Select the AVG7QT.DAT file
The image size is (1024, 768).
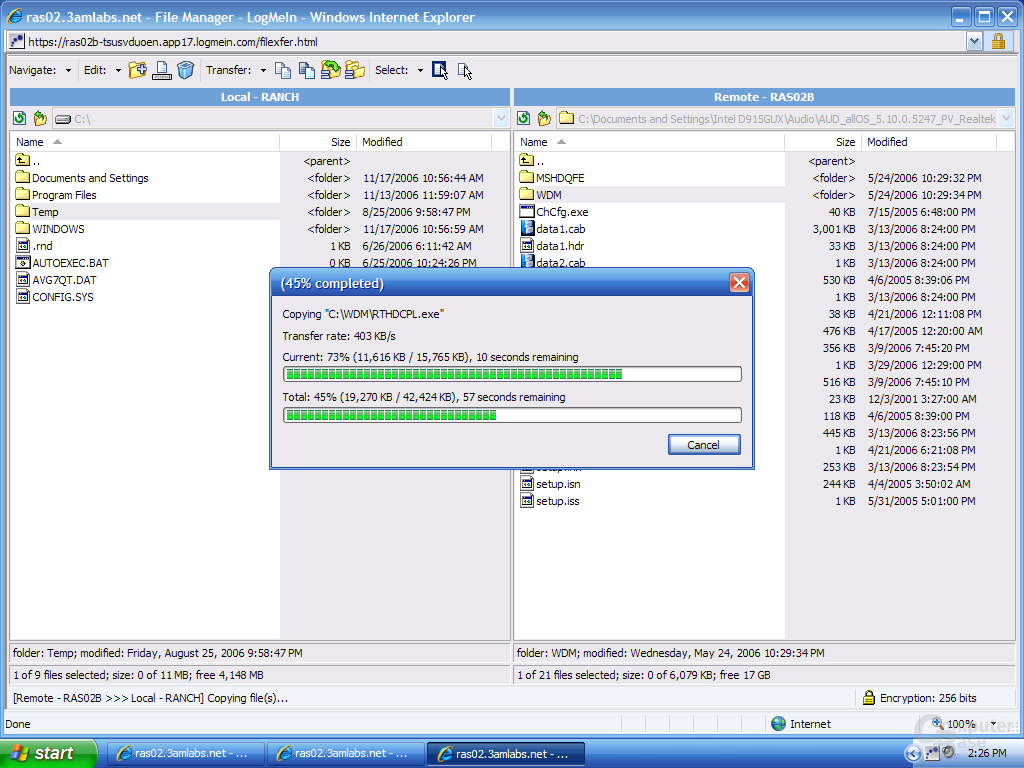click(64, 280)
